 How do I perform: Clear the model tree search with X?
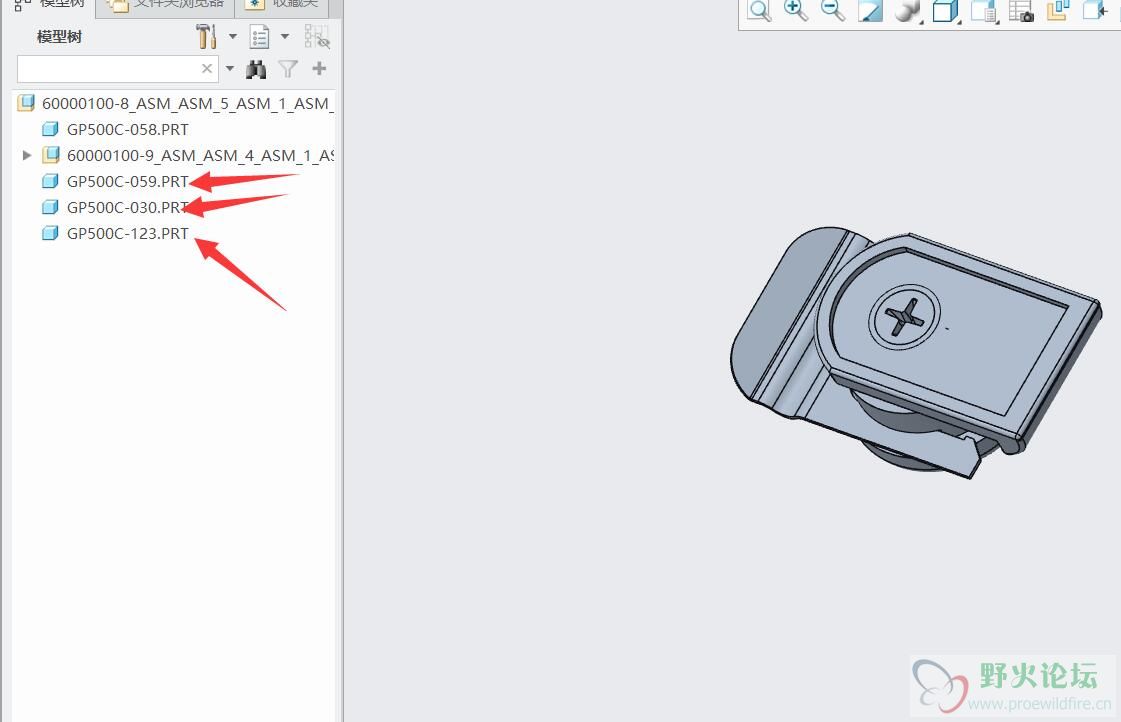(207, 69)
